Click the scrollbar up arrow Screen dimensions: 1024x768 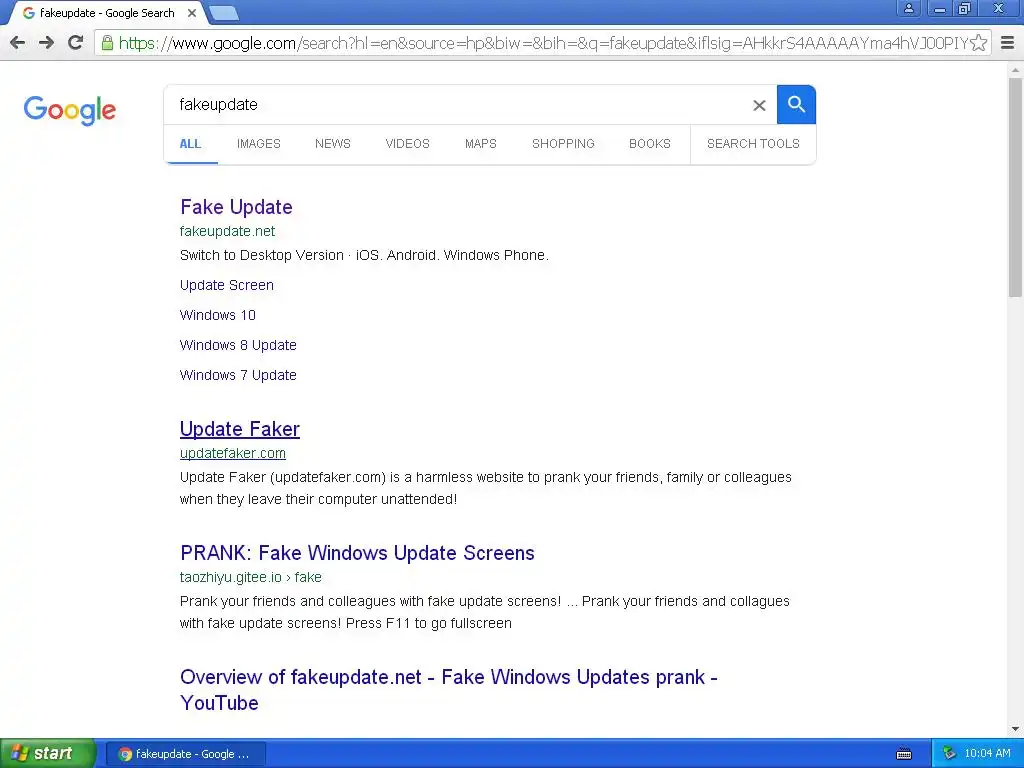click(x=1015, y=69)
